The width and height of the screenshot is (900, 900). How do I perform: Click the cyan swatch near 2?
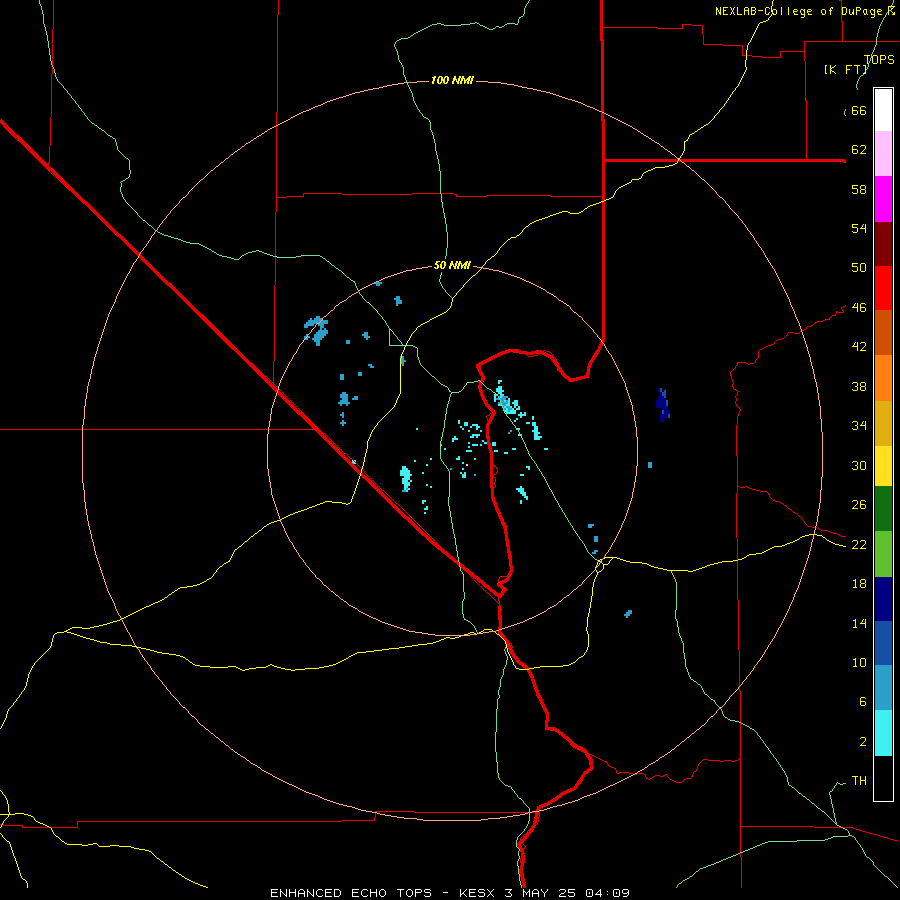[883, 733]
